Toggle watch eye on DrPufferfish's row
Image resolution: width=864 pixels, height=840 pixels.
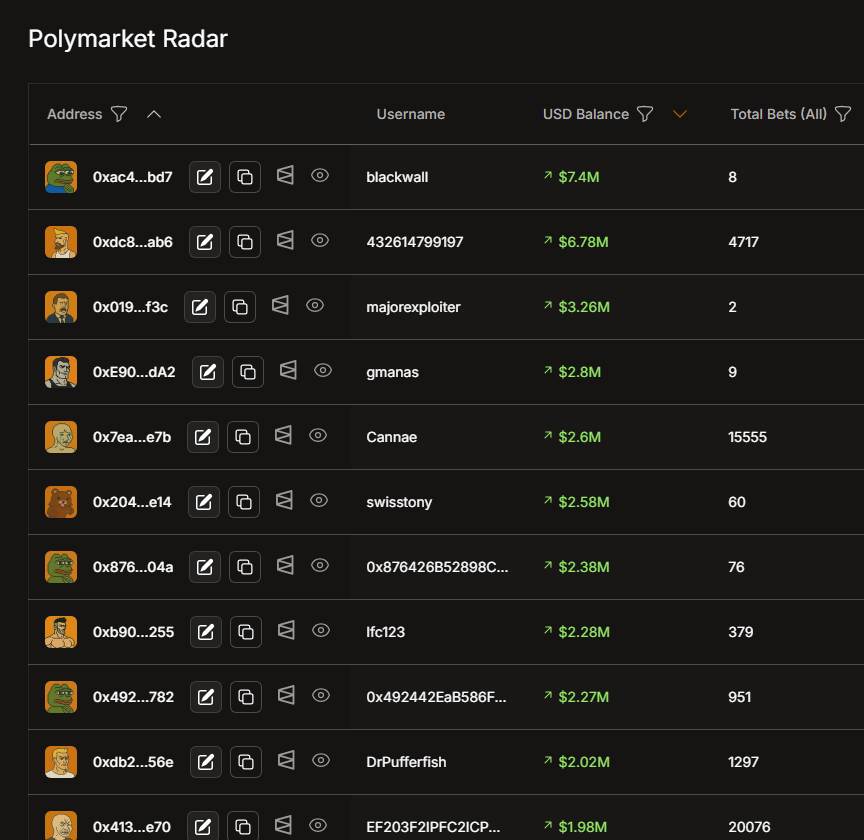(320, 760)
